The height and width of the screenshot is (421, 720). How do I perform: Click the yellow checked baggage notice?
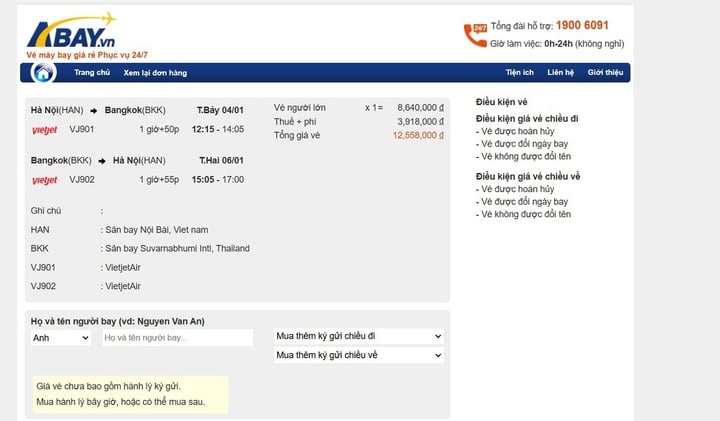(129, 394)
